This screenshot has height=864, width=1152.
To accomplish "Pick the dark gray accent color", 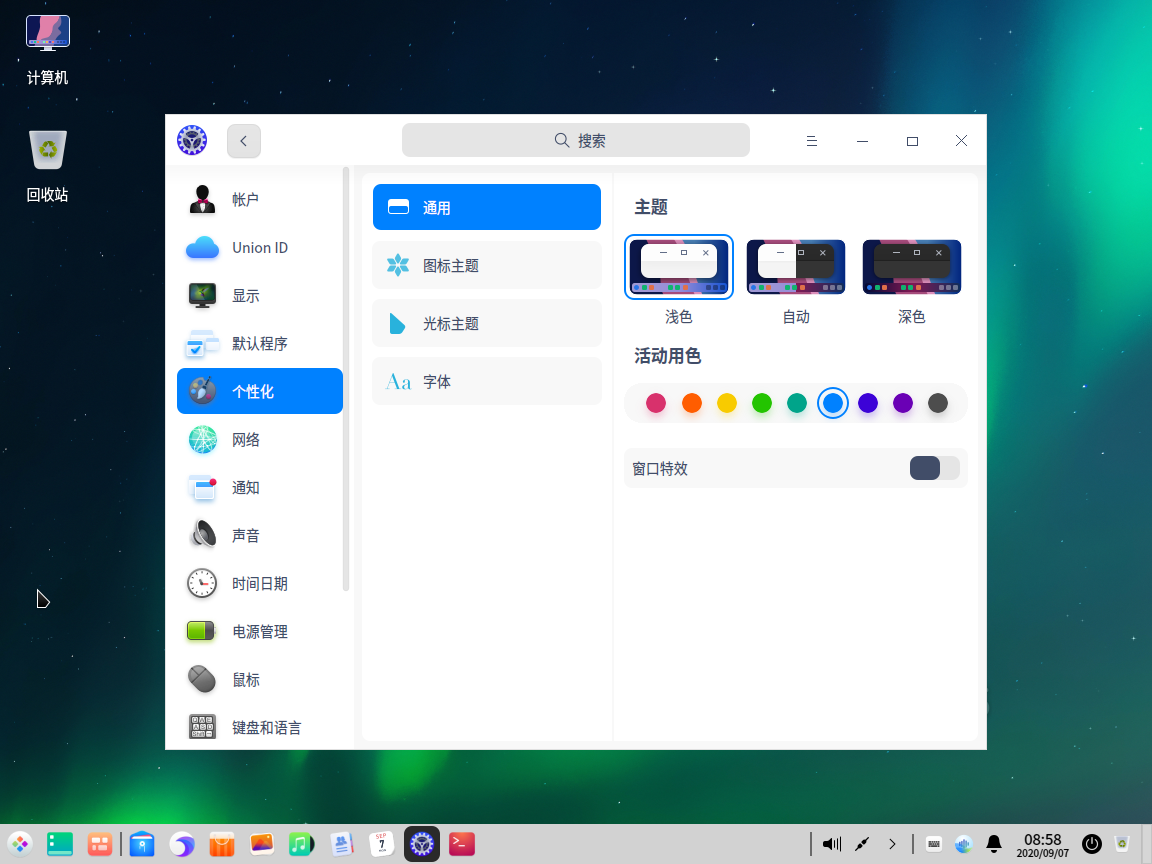I will (938, 403).
